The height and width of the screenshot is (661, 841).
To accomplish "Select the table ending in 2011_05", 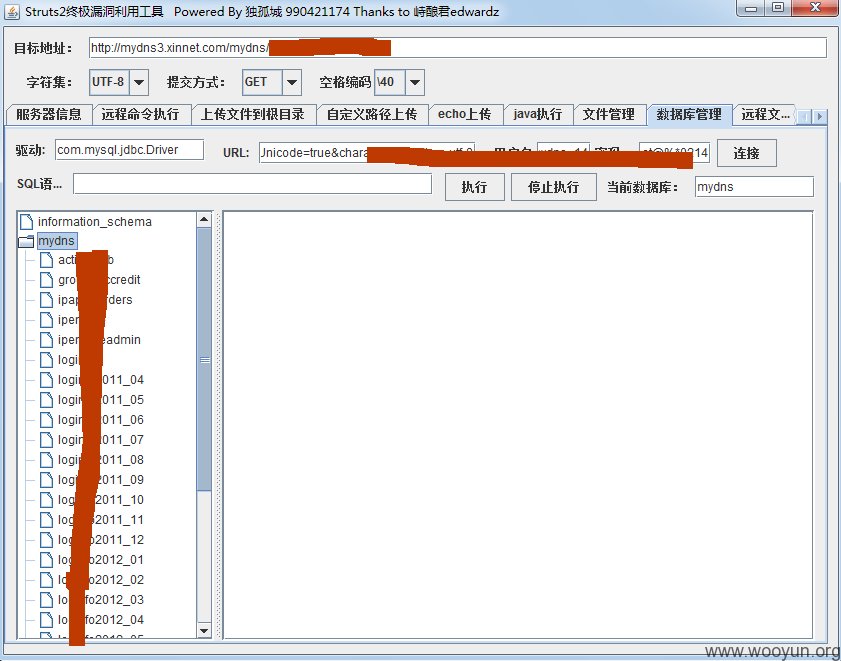I will (x=101, y=400).
